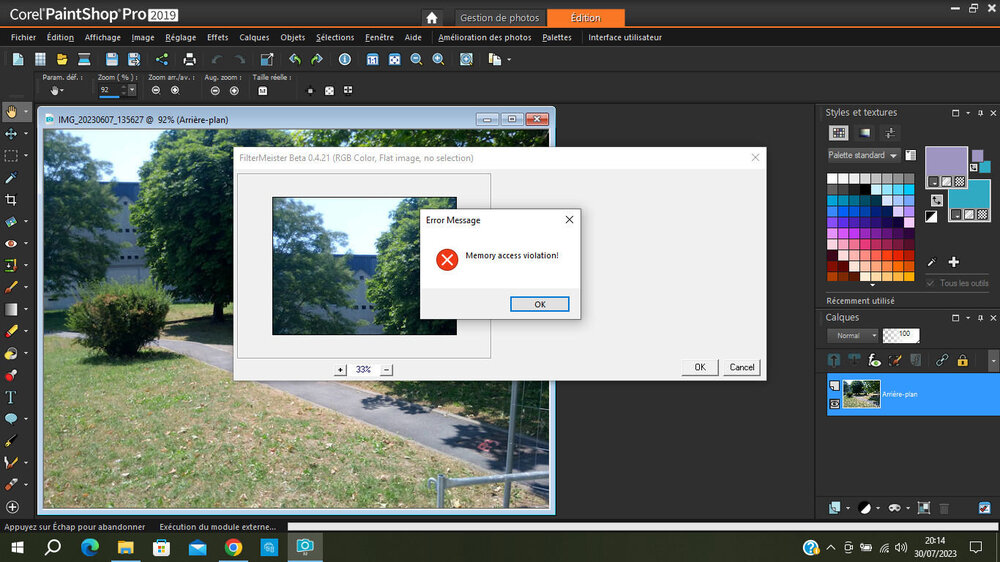
Task: Open the Effets menu
Action: (217, 37)
